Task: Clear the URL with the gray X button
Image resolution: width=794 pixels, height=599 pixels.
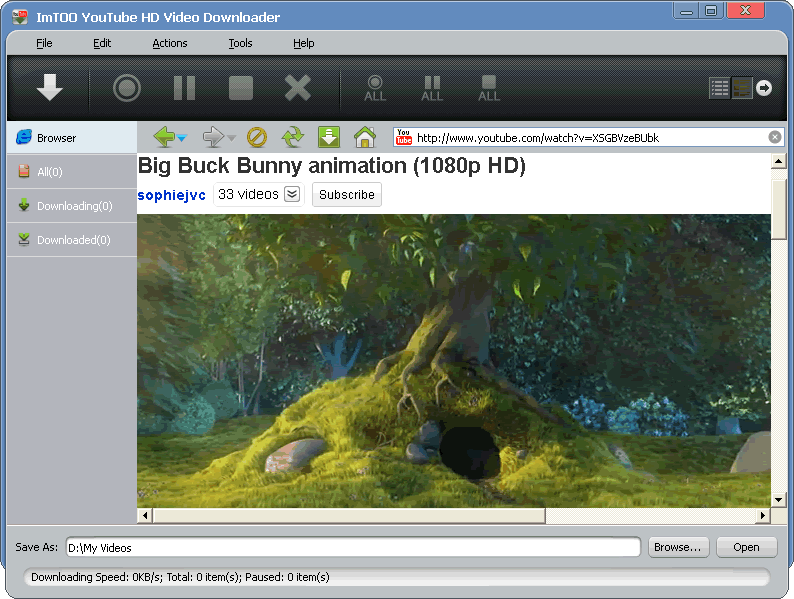Action: pos(775,137)
